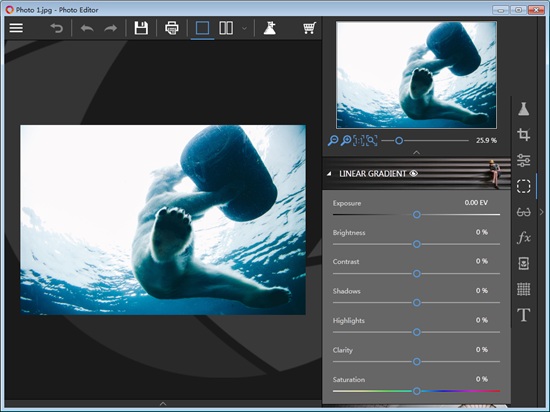Open the Presets flask tab in sidebar
The height and width of the screenshot is (412, 550).
pos(523,109)
